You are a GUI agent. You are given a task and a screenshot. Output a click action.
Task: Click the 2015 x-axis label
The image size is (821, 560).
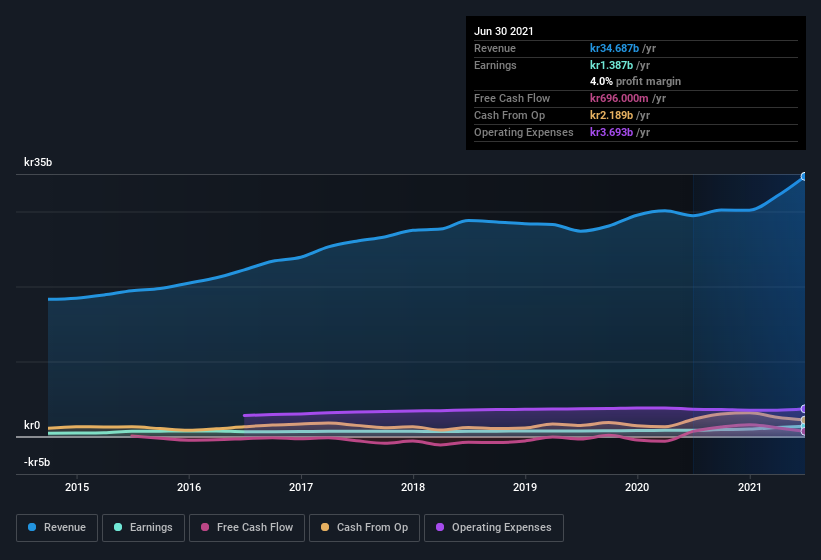pyautogui.click(x=77, y=487)
